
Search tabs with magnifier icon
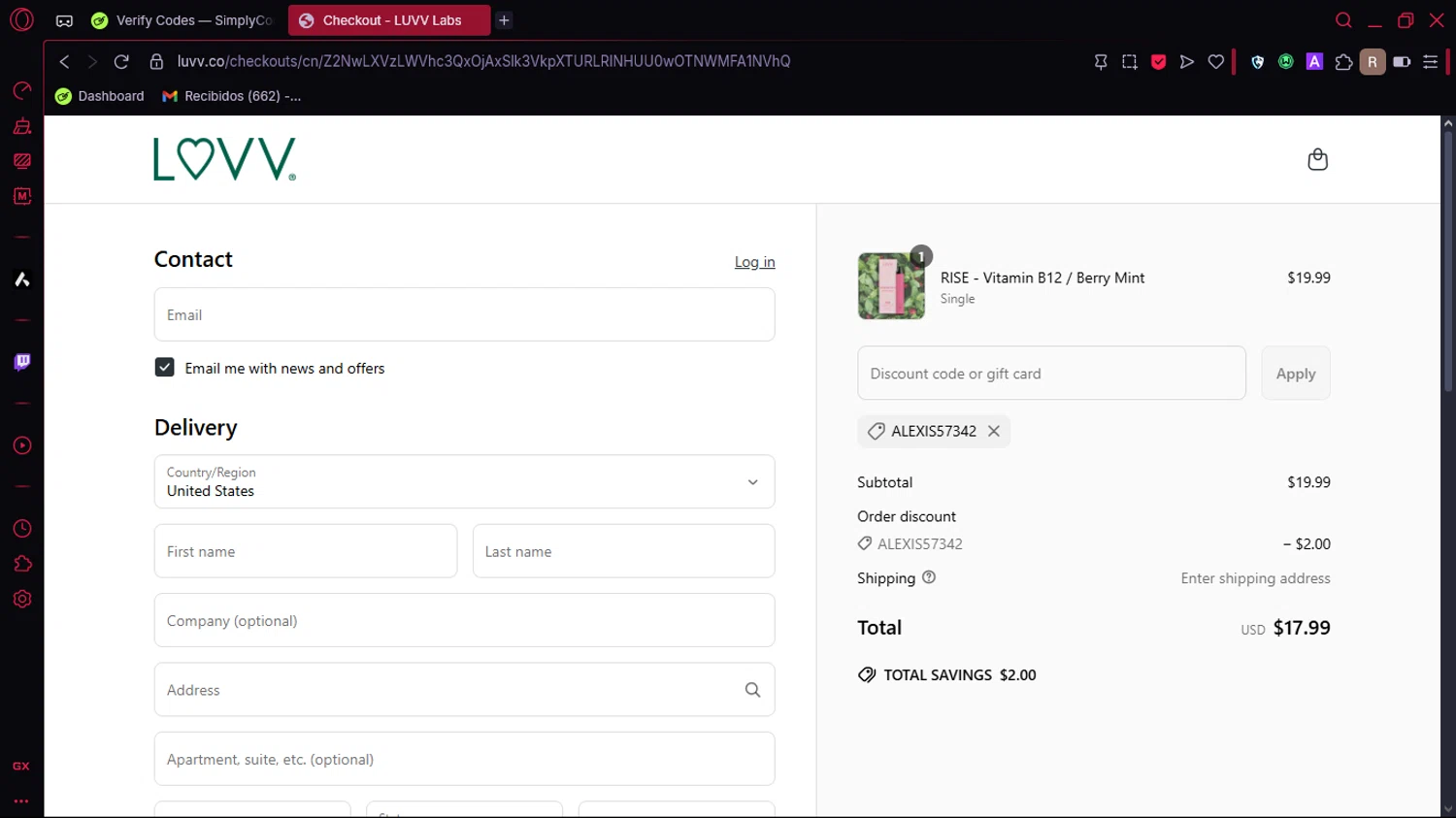(1343, 20)
